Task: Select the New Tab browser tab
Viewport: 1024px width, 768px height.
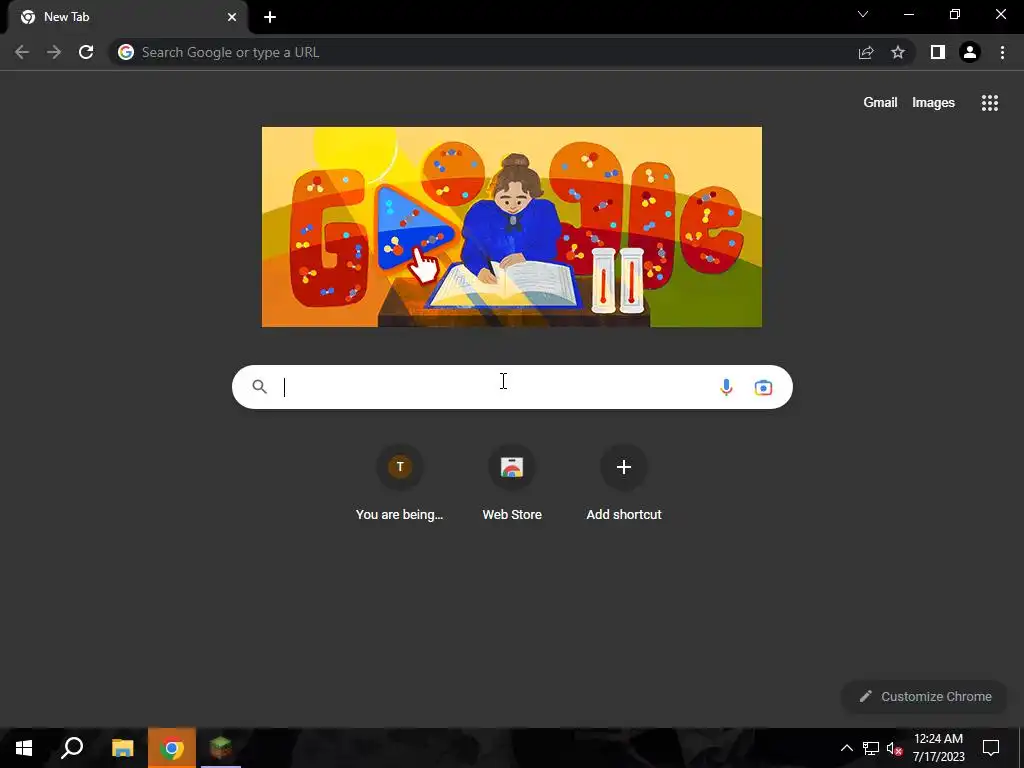Action: click(128, 17)
